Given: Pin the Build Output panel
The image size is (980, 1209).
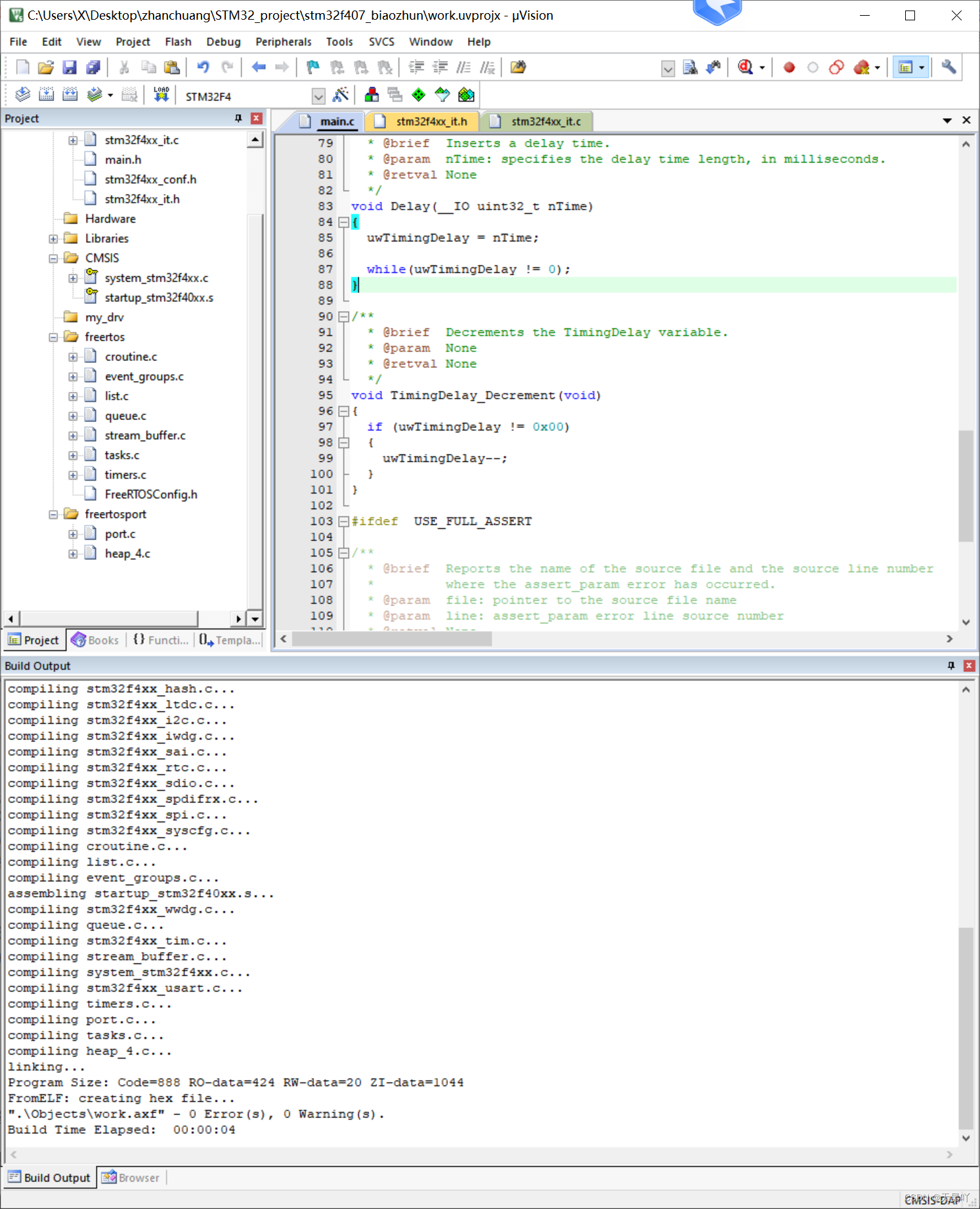Looking at the screenshot, I should point(950,666).
